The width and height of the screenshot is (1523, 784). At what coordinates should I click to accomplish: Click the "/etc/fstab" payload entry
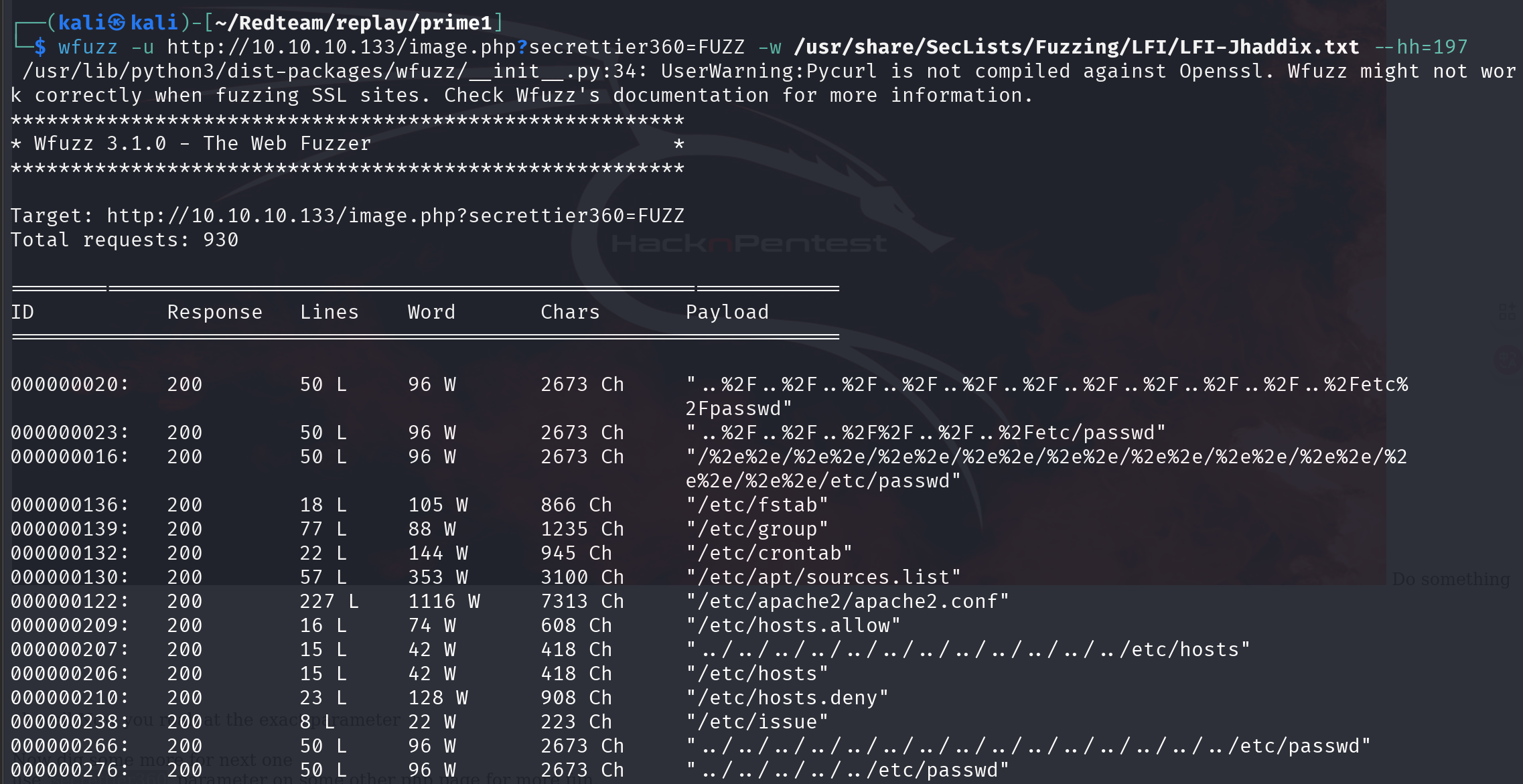[757, 505]
